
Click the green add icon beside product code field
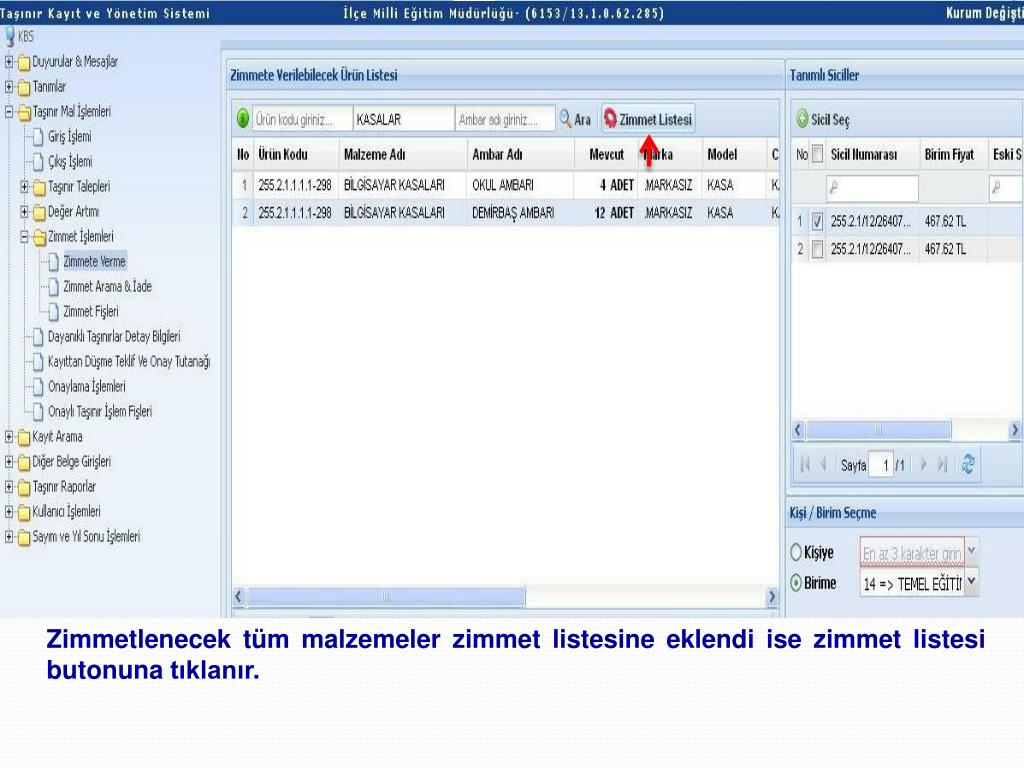(x=243, y=119)
